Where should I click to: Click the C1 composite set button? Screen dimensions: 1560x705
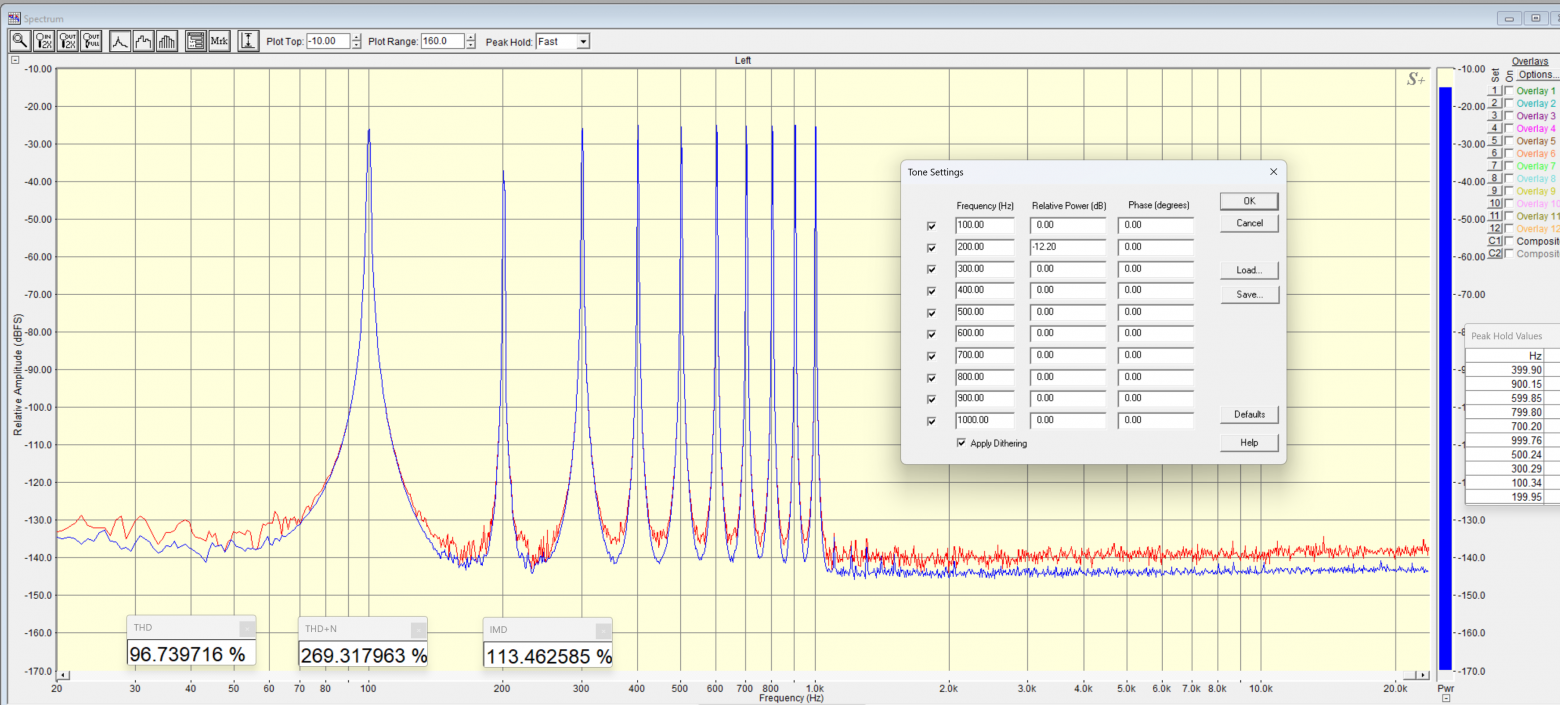coord(1495,241)
